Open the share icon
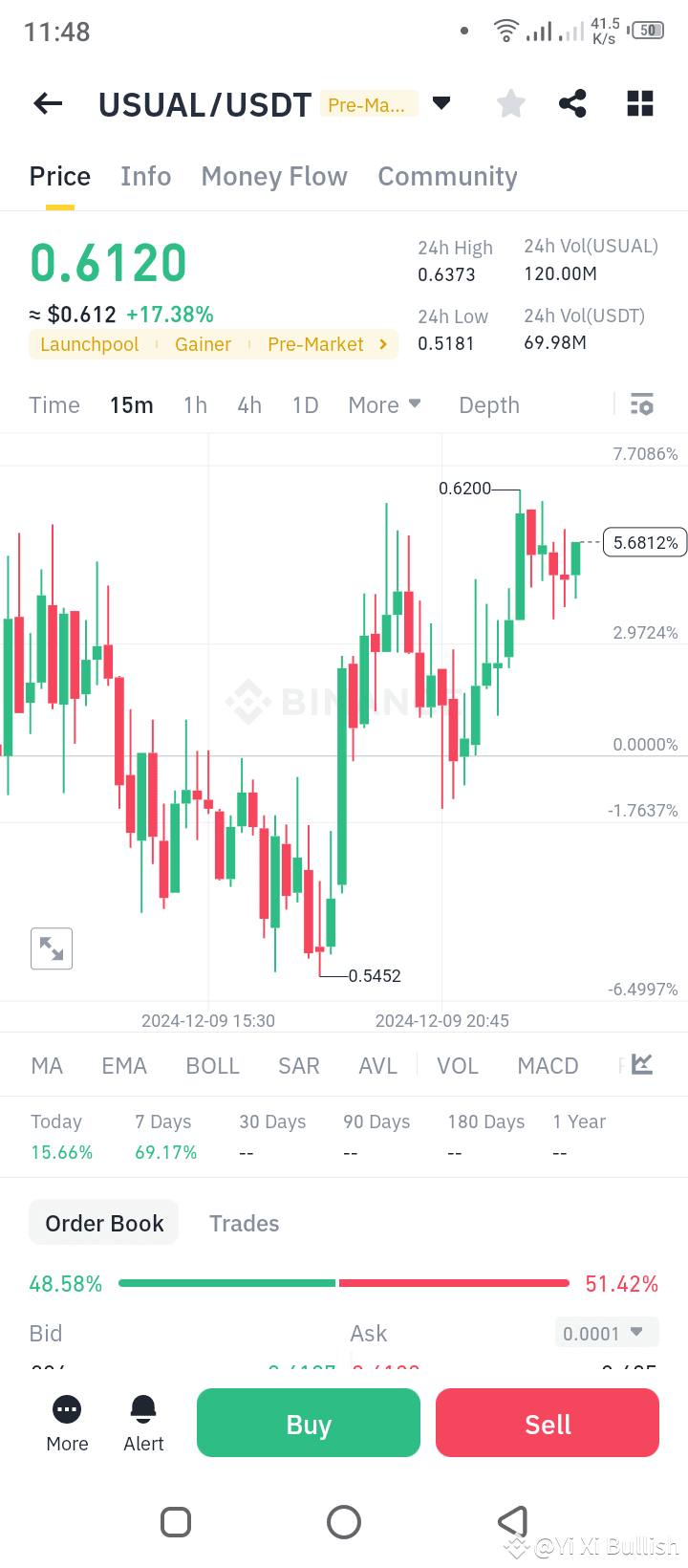Screen dimensions: 688x1568 click(572, 103)
